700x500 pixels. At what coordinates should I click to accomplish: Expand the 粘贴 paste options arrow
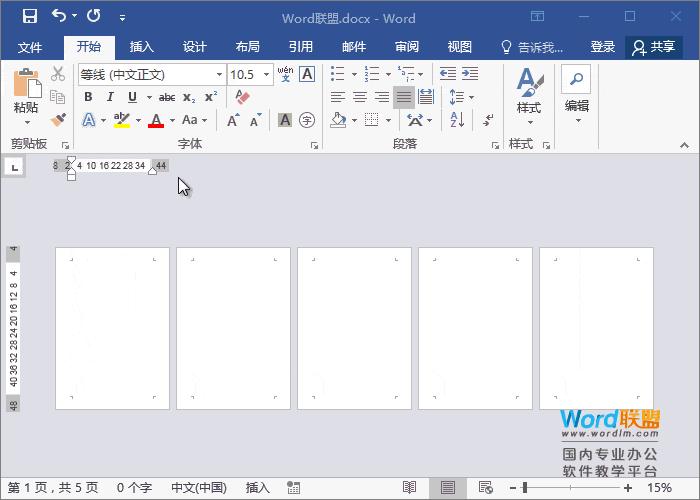tap(27, 122)
